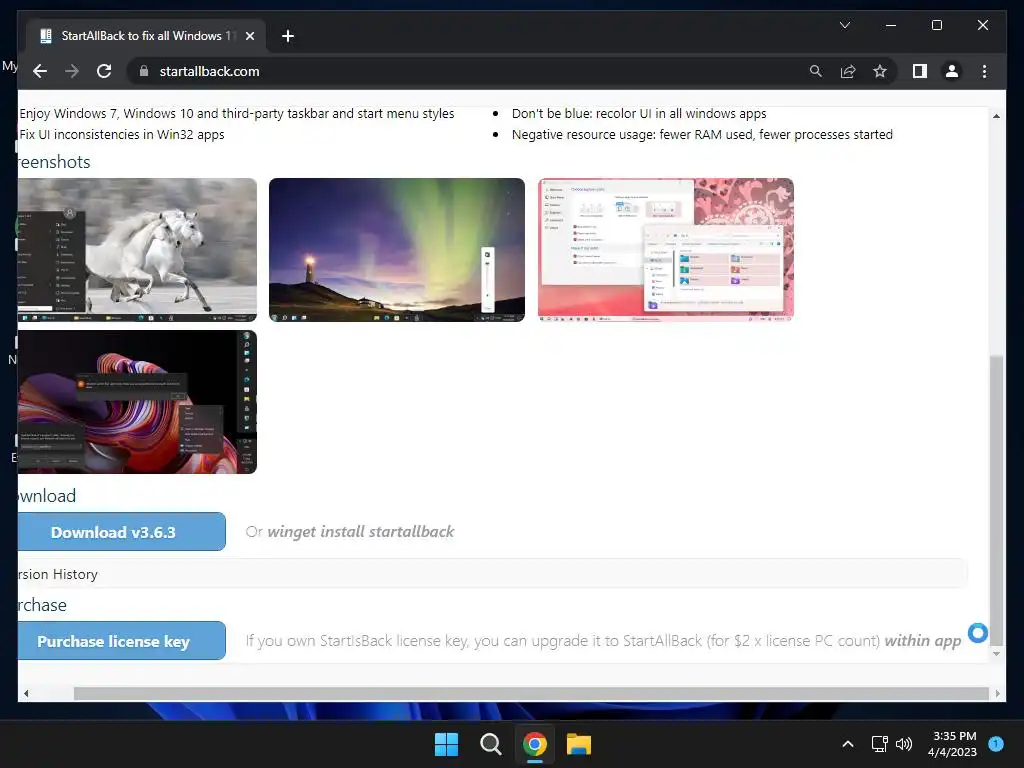This screenshot has width=1024, height=768.
Task: Go back to previous page
Action: pos(40,71)
